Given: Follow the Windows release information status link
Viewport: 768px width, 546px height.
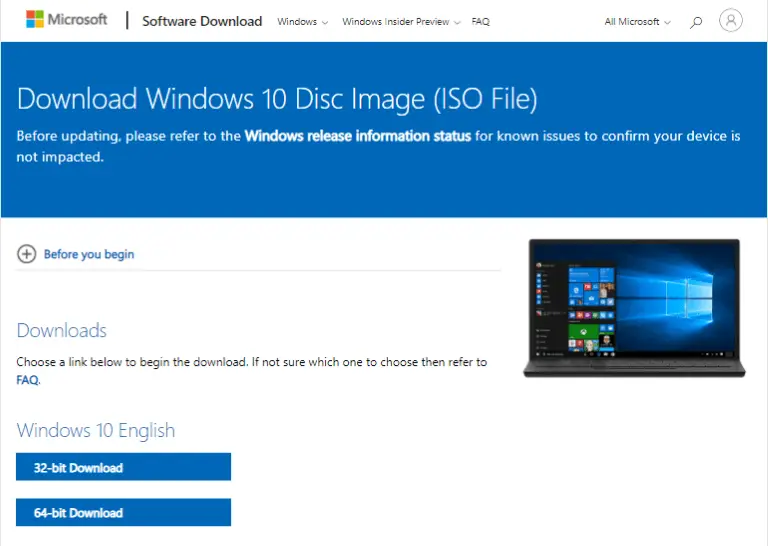Looking at the screenshot, I should coord(358,136).
